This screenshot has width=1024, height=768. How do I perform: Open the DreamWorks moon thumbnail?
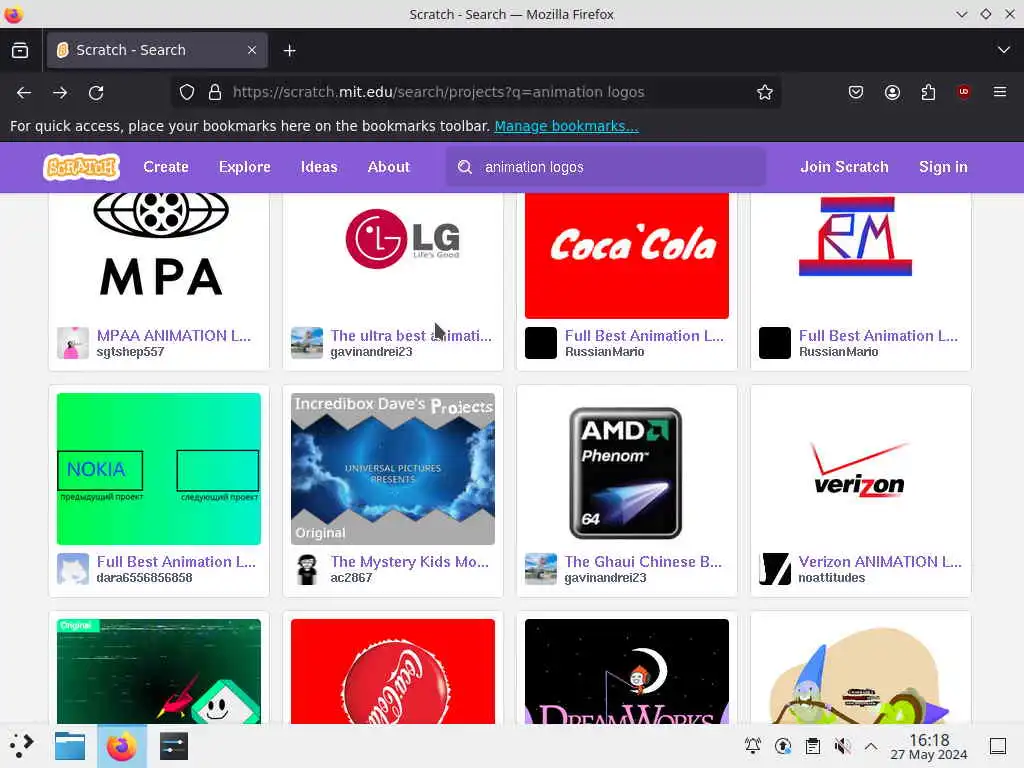(x=627, y=671)
